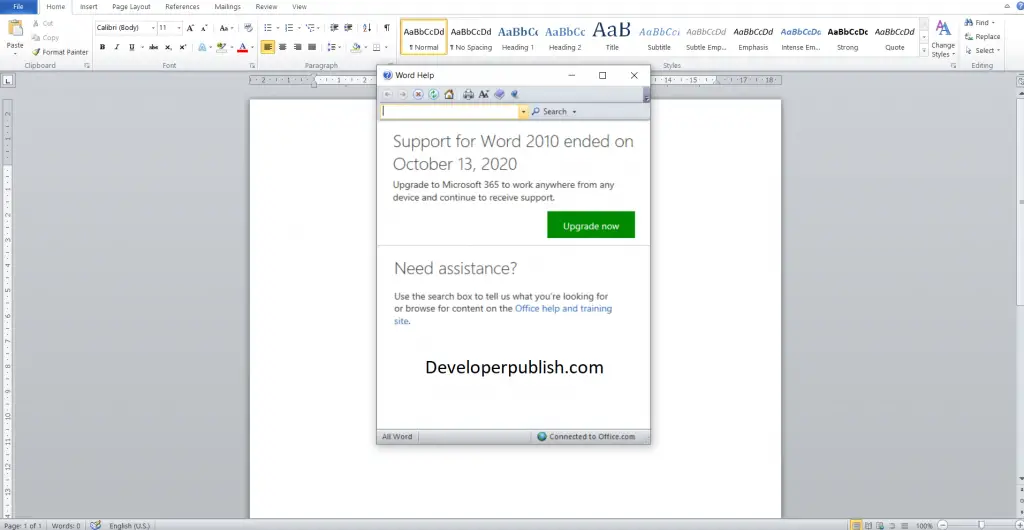Click the Home icon in Word Help
The width and height of the screenshot is (1024, 530).
pyautogui.click(x=449, y=95)
